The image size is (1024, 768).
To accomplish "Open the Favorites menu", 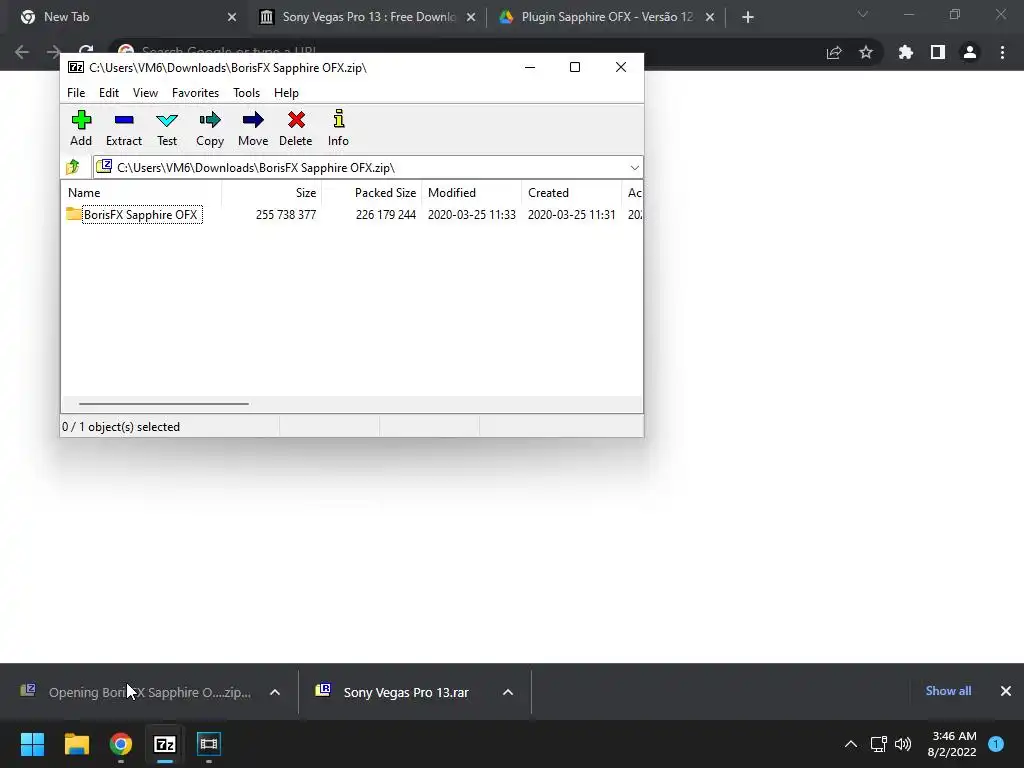I will (x=195, y=93).
